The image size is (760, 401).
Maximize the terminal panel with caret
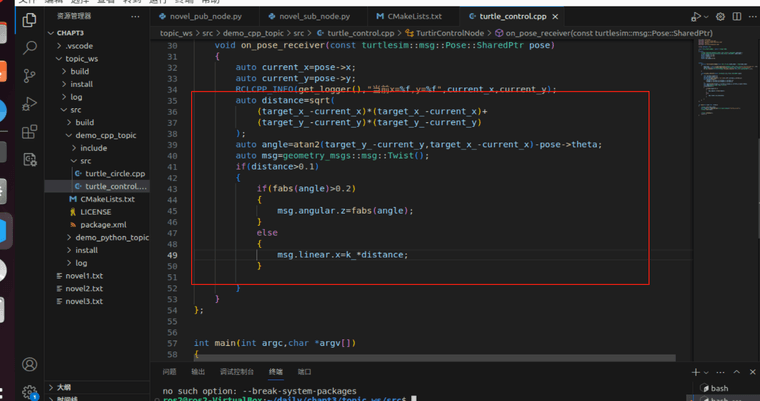pyautogui.click(x=737, y=372)
